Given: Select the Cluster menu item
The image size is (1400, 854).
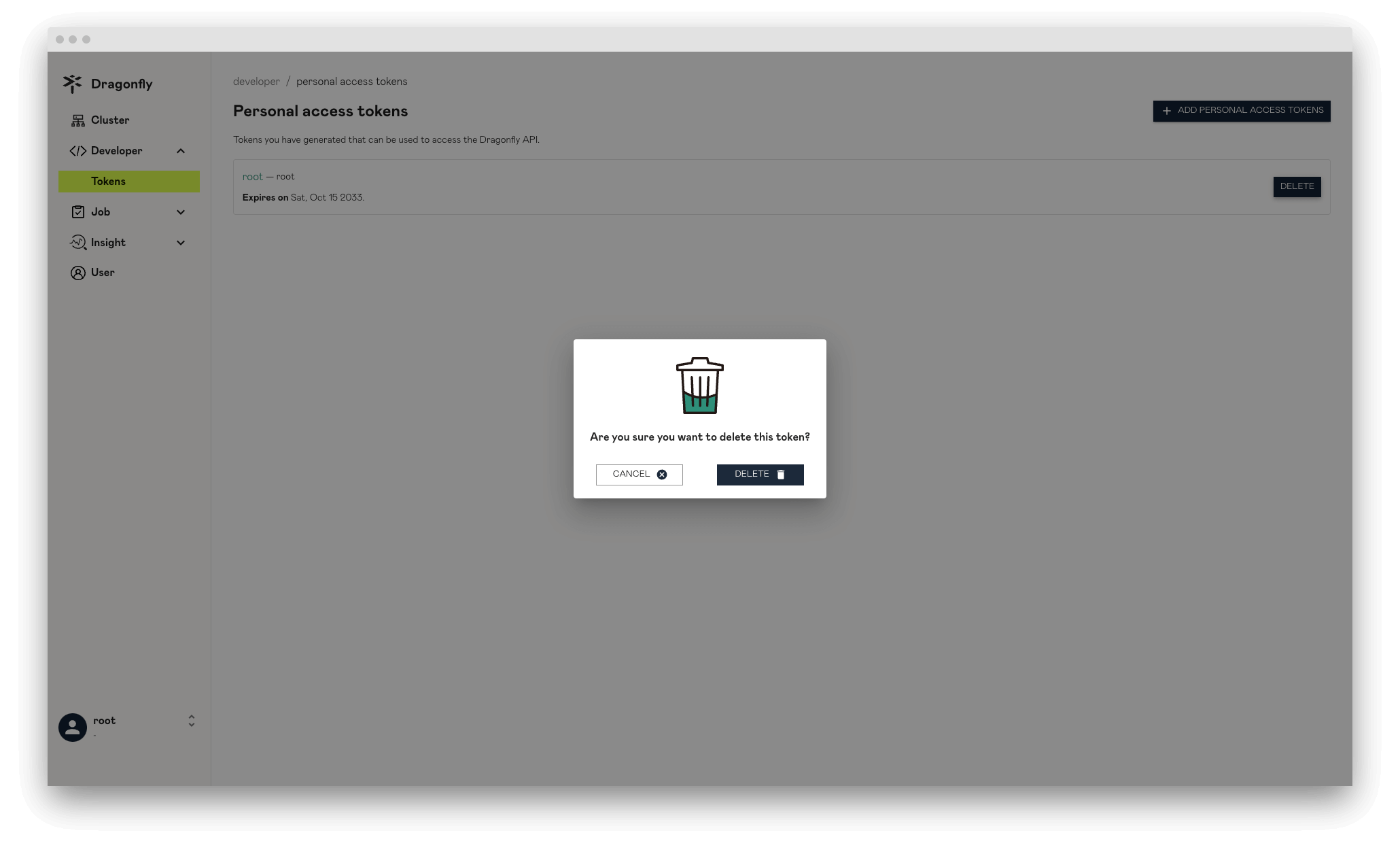Looking at the screenshot, I should point(110,120).
